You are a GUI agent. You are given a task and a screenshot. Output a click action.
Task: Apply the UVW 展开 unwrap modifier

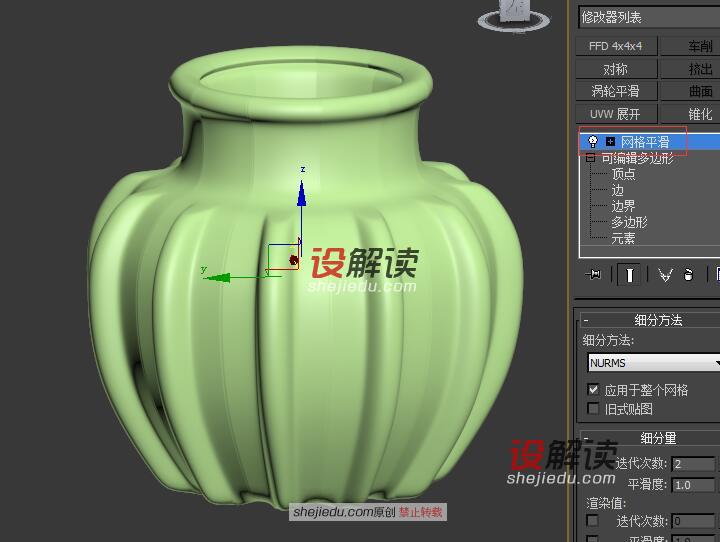point(616,113)
